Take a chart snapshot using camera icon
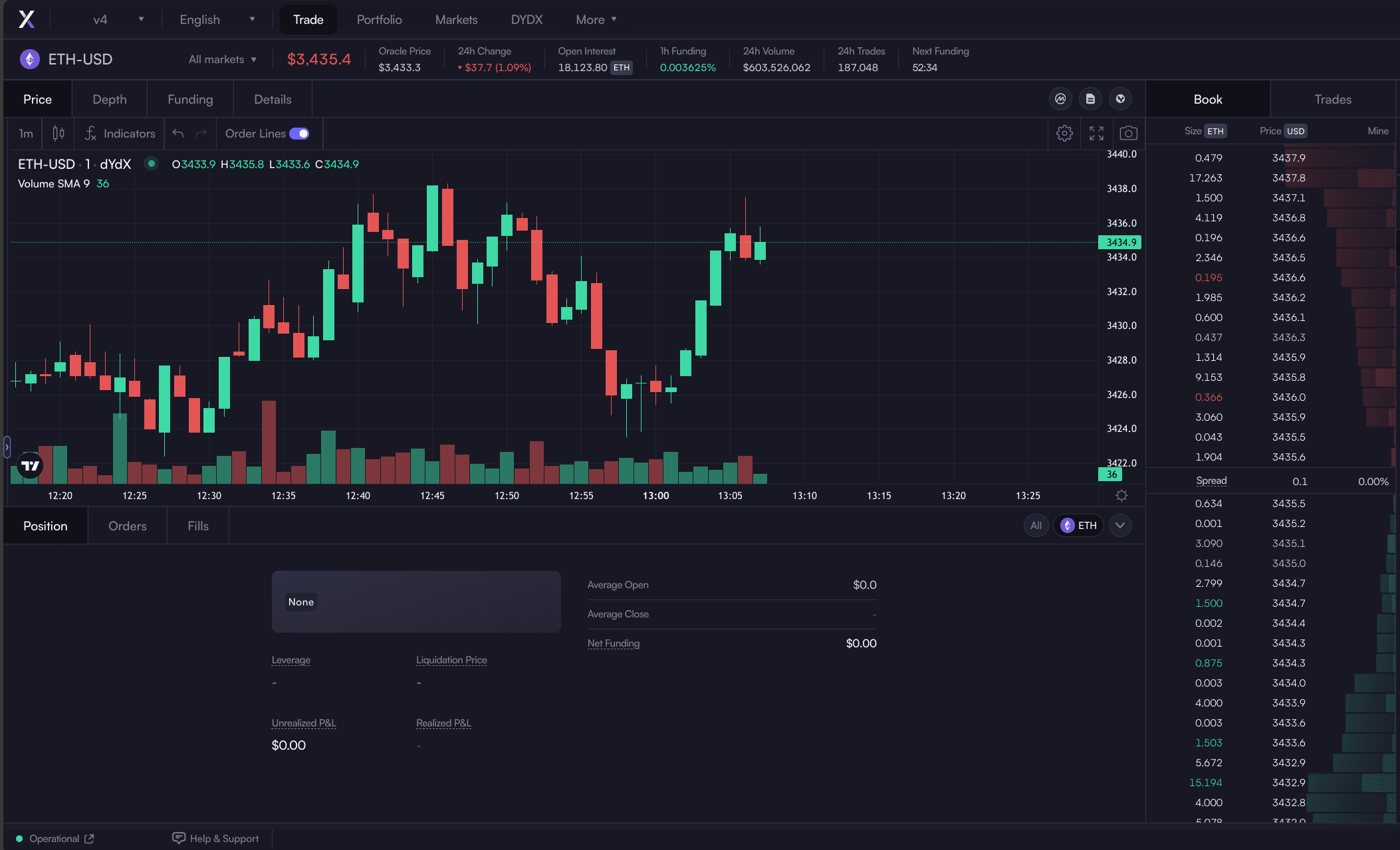The width and height of the screenshot is (1400, 850). [1129, 133]
